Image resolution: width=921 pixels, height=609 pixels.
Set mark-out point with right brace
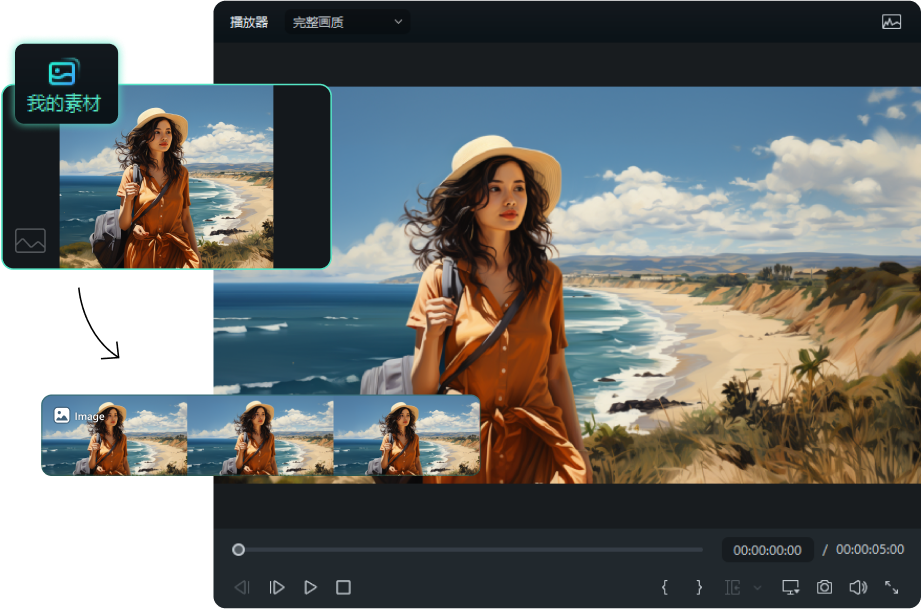click(699, 587)
